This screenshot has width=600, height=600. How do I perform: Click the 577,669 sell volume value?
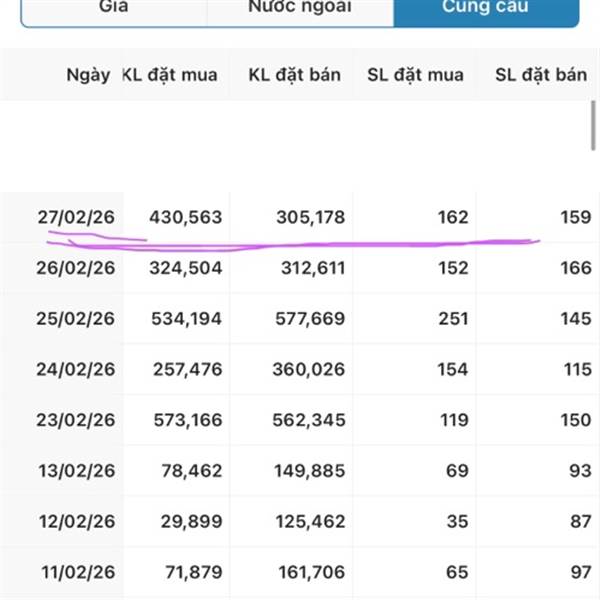pos(308,319)
